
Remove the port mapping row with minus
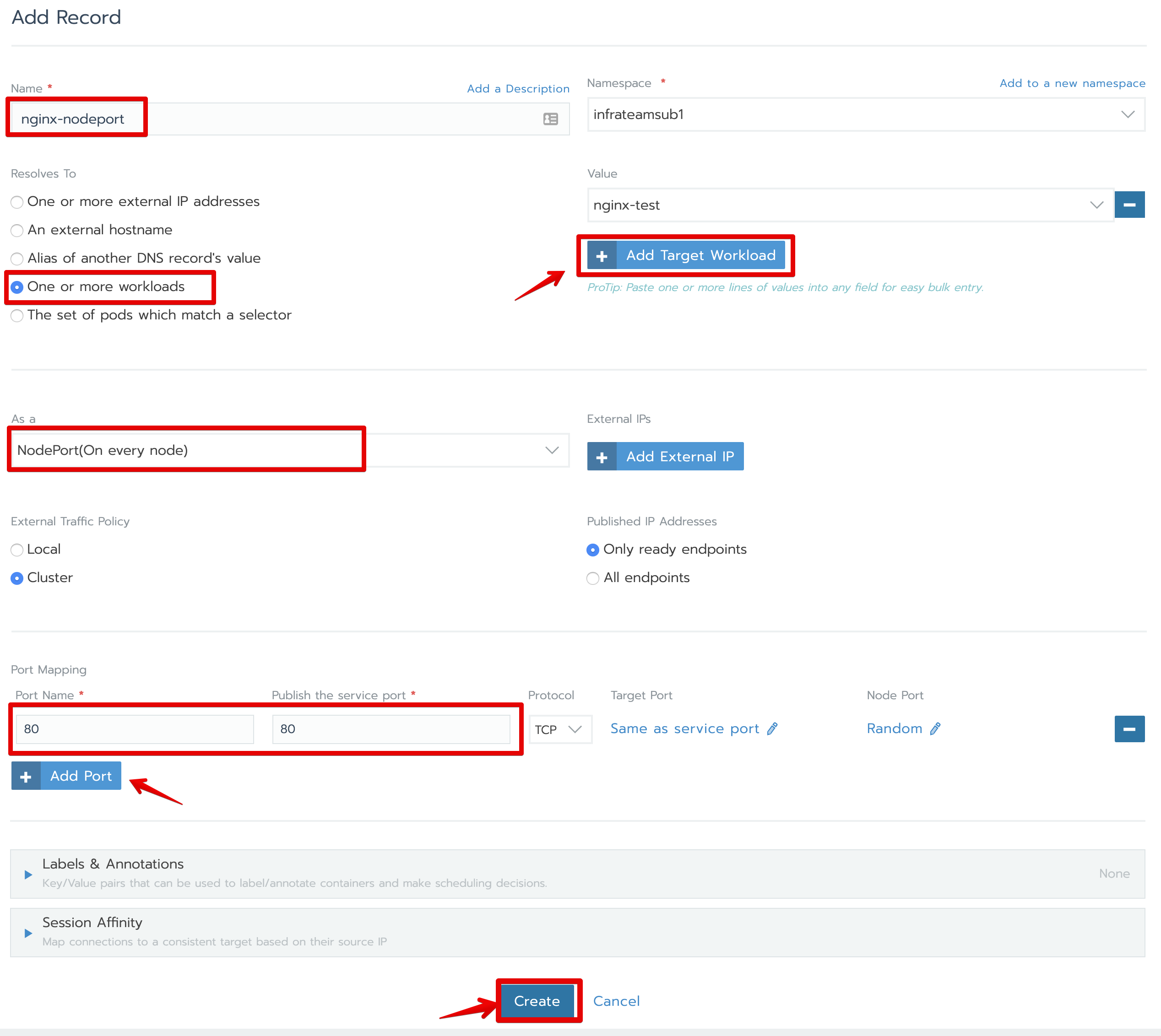click(x=1129, y=729)
